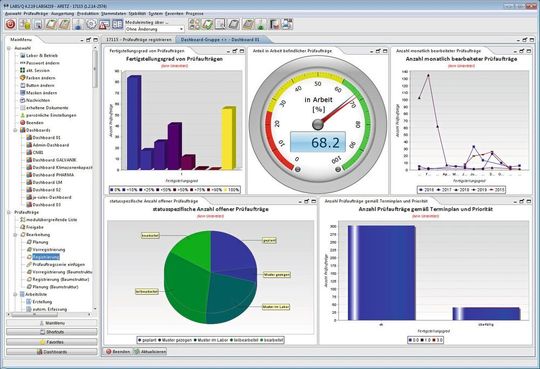Collapse the Auswahl tree node
Image resolution: width=540 pixels, height=369 pixels.
9,48
